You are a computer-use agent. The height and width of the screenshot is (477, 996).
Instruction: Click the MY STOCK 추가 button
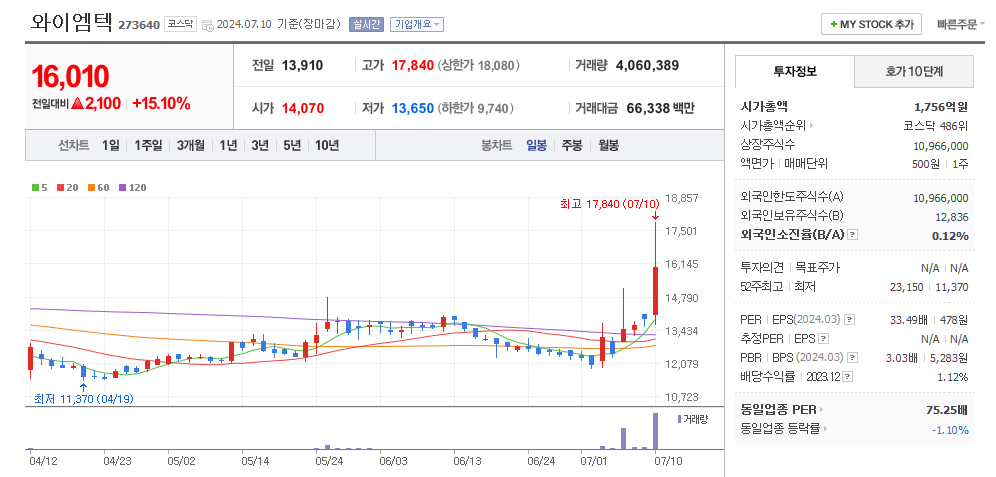(871, 25)
